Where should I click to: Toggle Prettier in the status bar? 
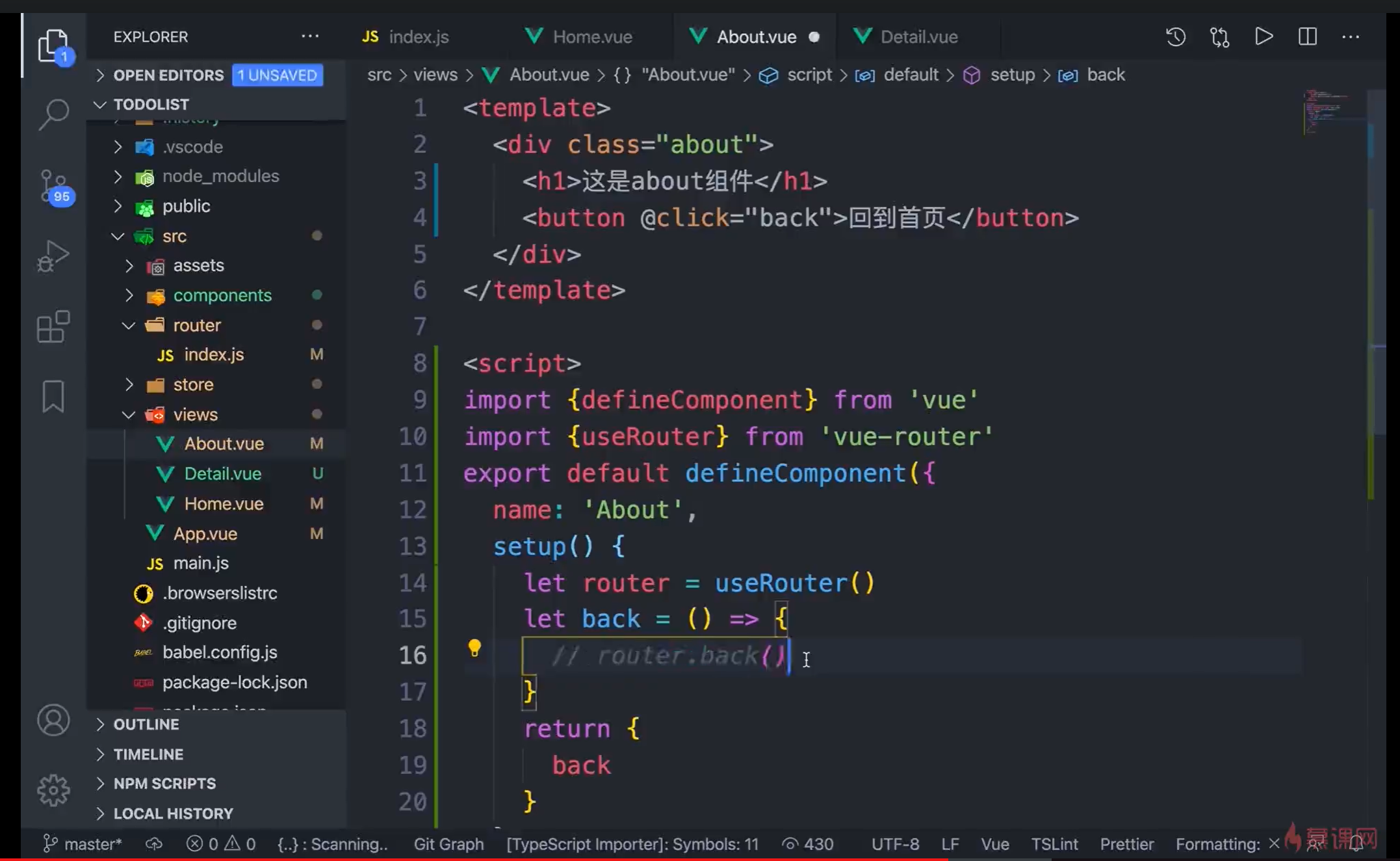pos(1126,844)
